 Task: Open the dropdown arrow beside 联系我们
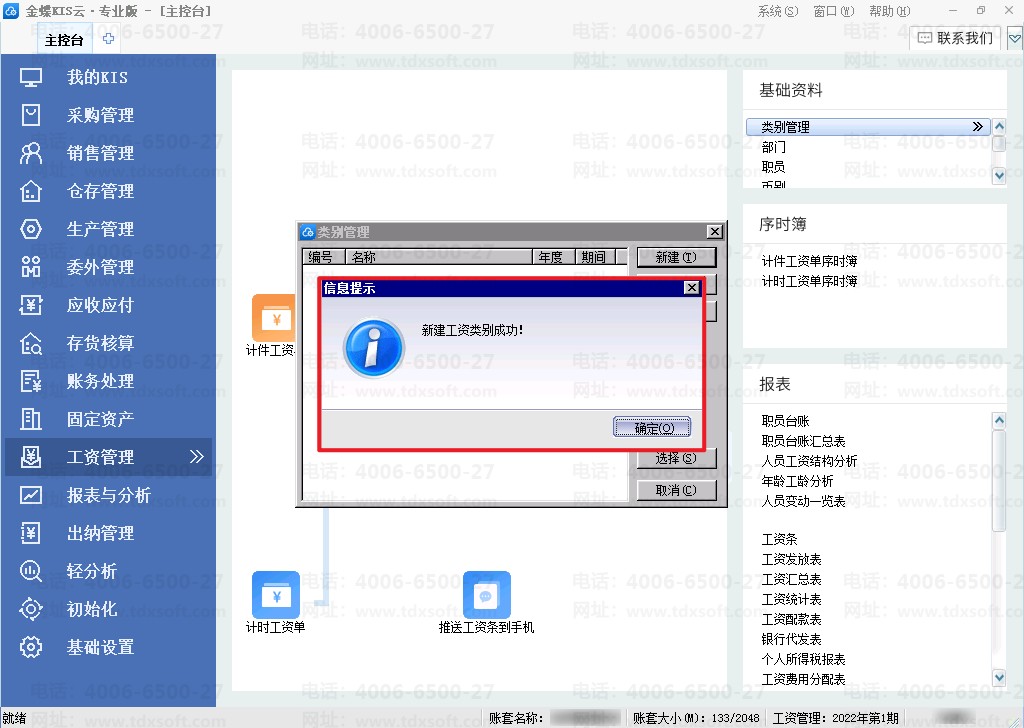1014,39
